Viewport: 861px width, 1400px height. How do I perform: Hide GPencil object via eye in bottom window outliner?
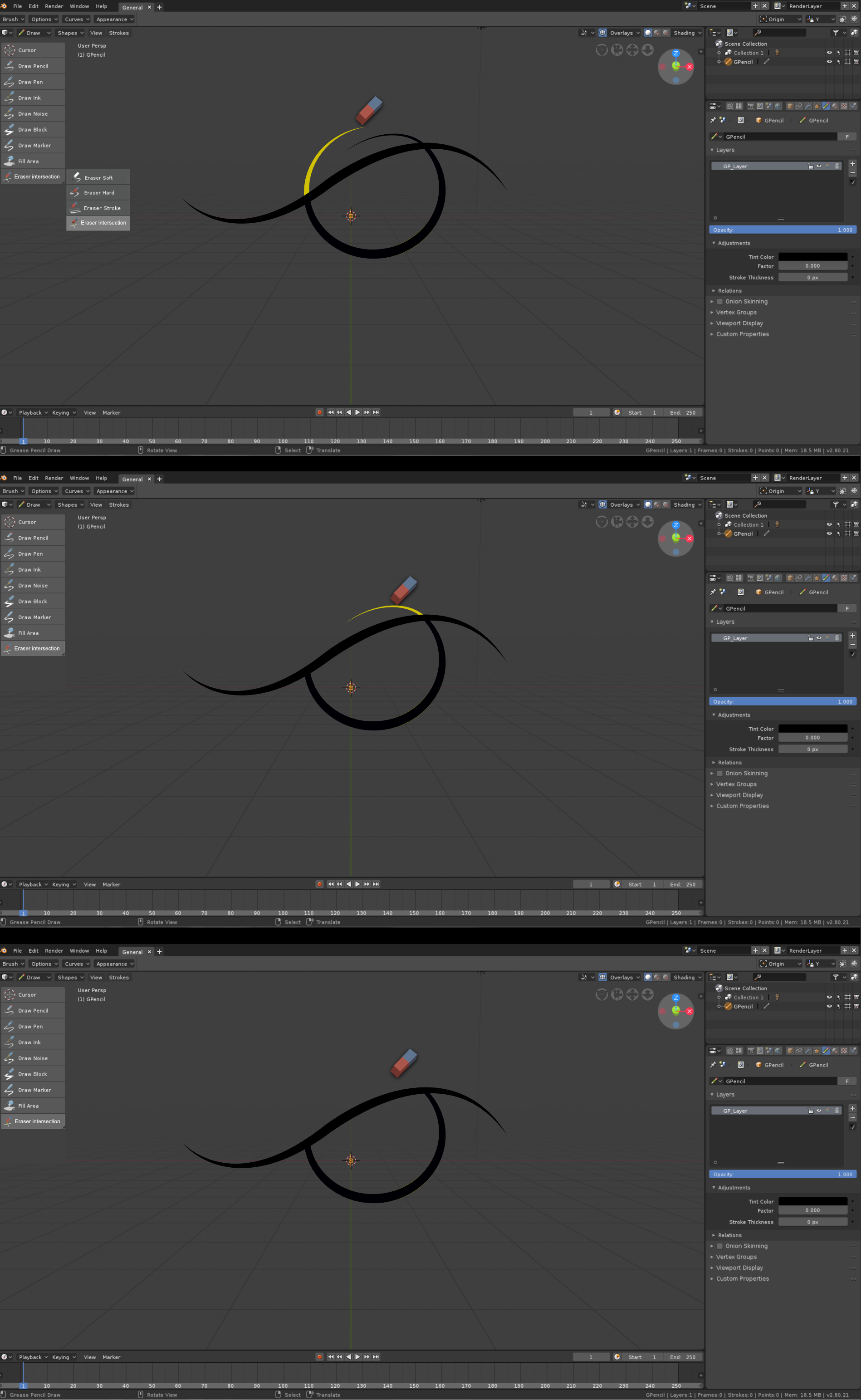point(829,1006)
